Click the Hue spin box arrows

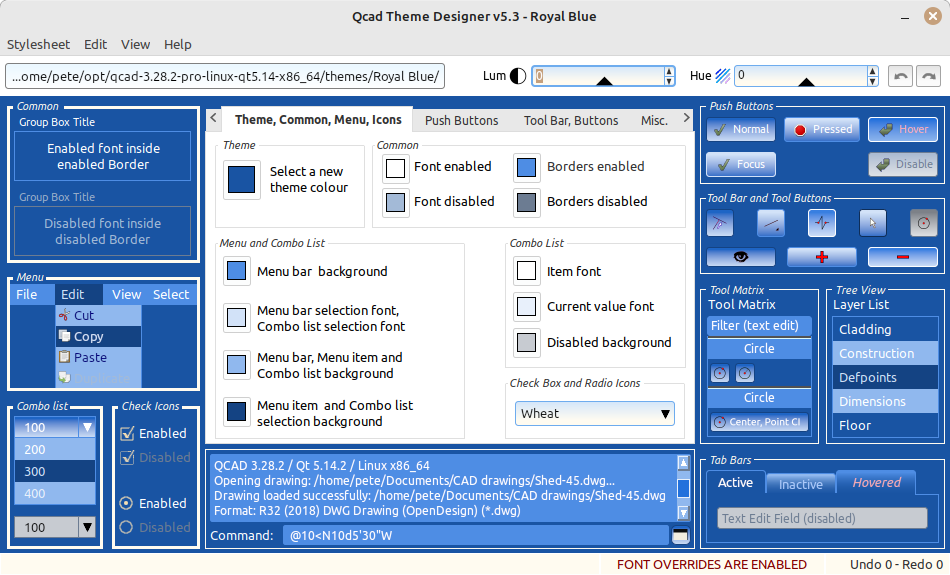[872, 76]
